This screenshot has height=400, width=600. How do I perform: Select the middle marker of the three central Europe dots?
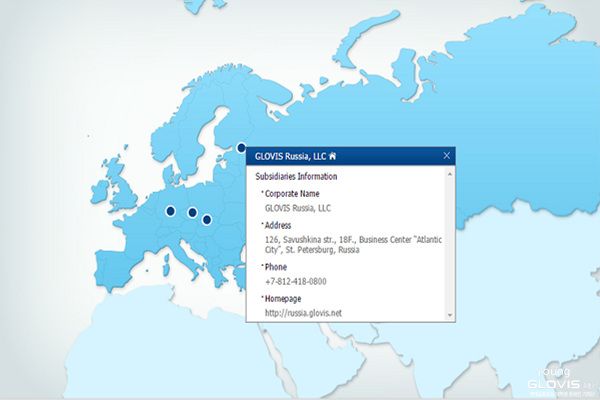pos(192,212)
